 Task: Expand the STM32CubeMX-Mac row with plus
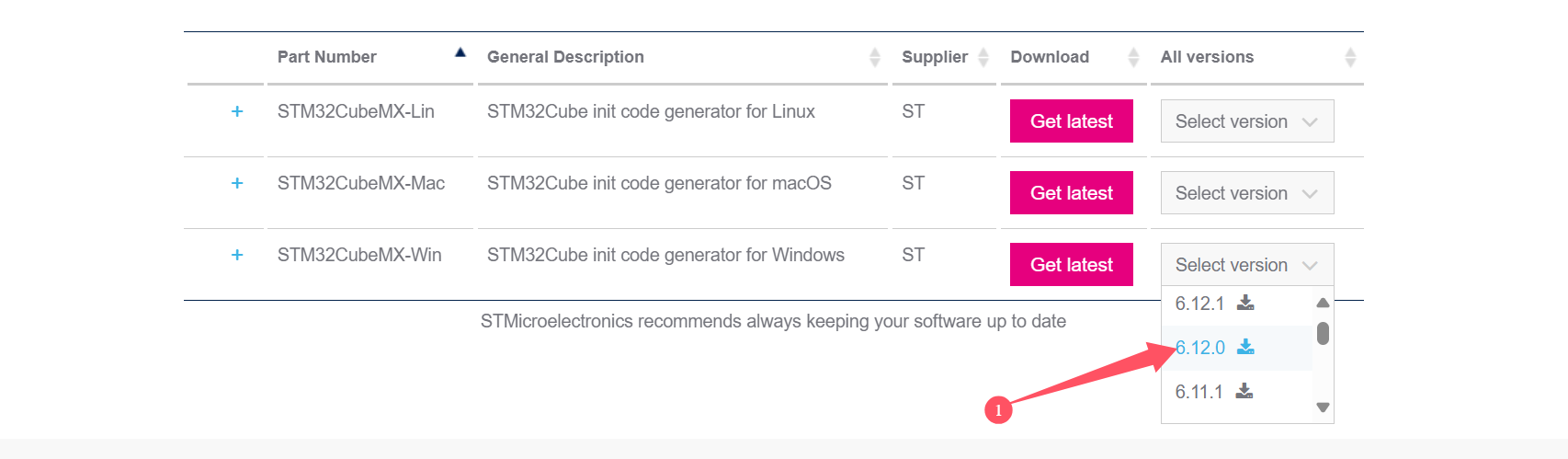[237, 183]
